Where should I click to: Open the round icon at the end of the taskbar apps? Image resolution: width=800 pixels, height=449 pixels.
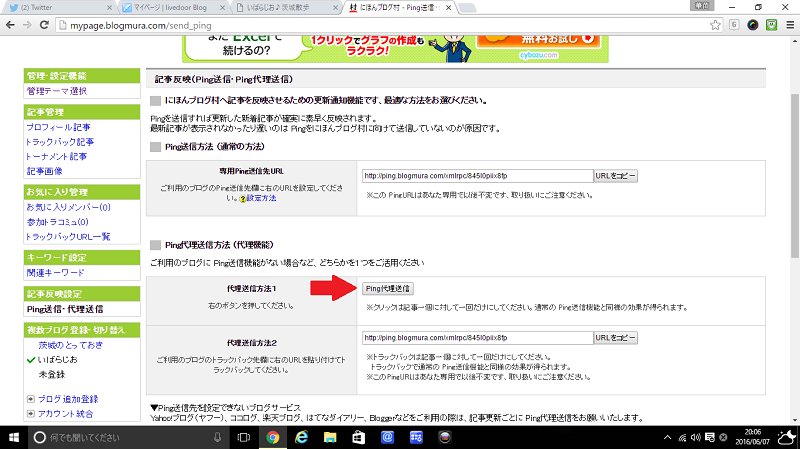coord(445,437)
